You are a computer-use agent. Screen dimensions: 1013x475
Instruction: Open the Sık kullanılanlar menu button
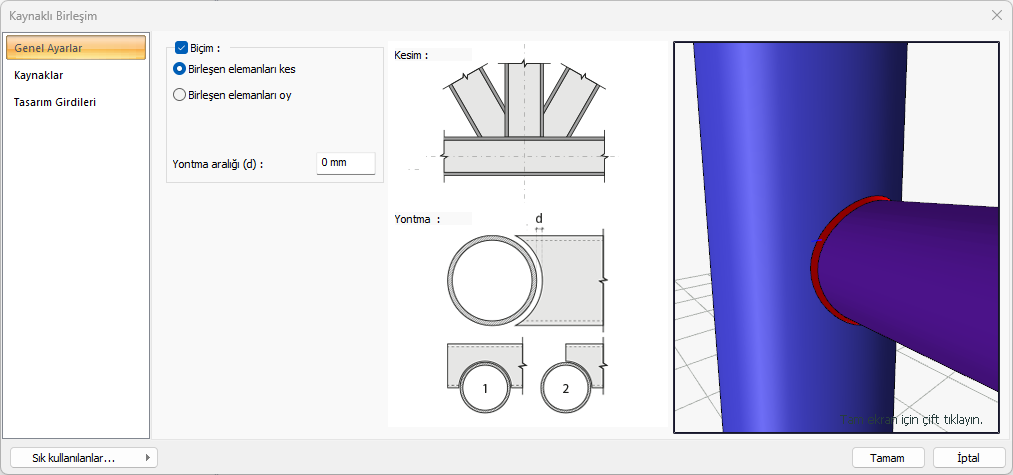75,457
